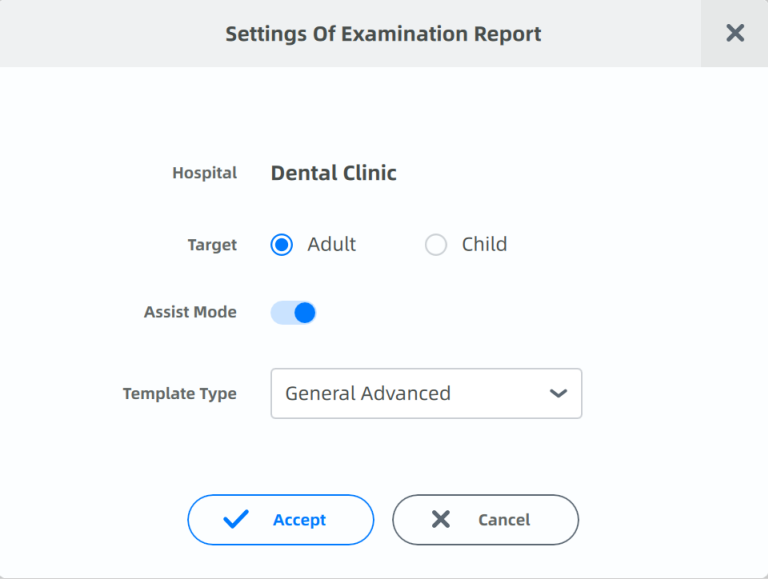Select the Adult target radio button
The width and height of the screenshot is (768, 579).
(x=282, y=244)
